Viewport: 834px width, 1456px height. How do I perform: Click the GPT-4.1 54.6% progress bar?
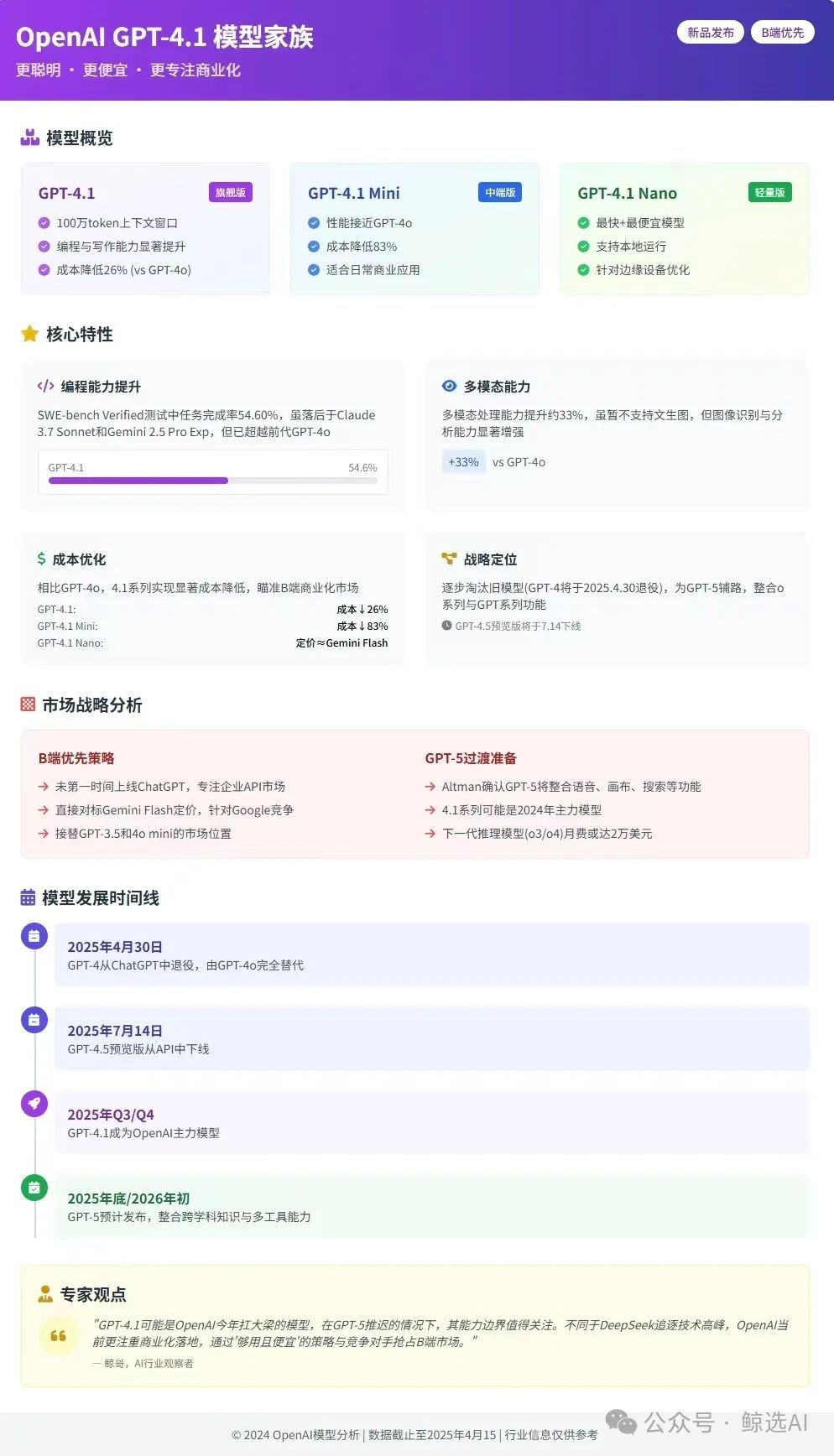[212, 481]
